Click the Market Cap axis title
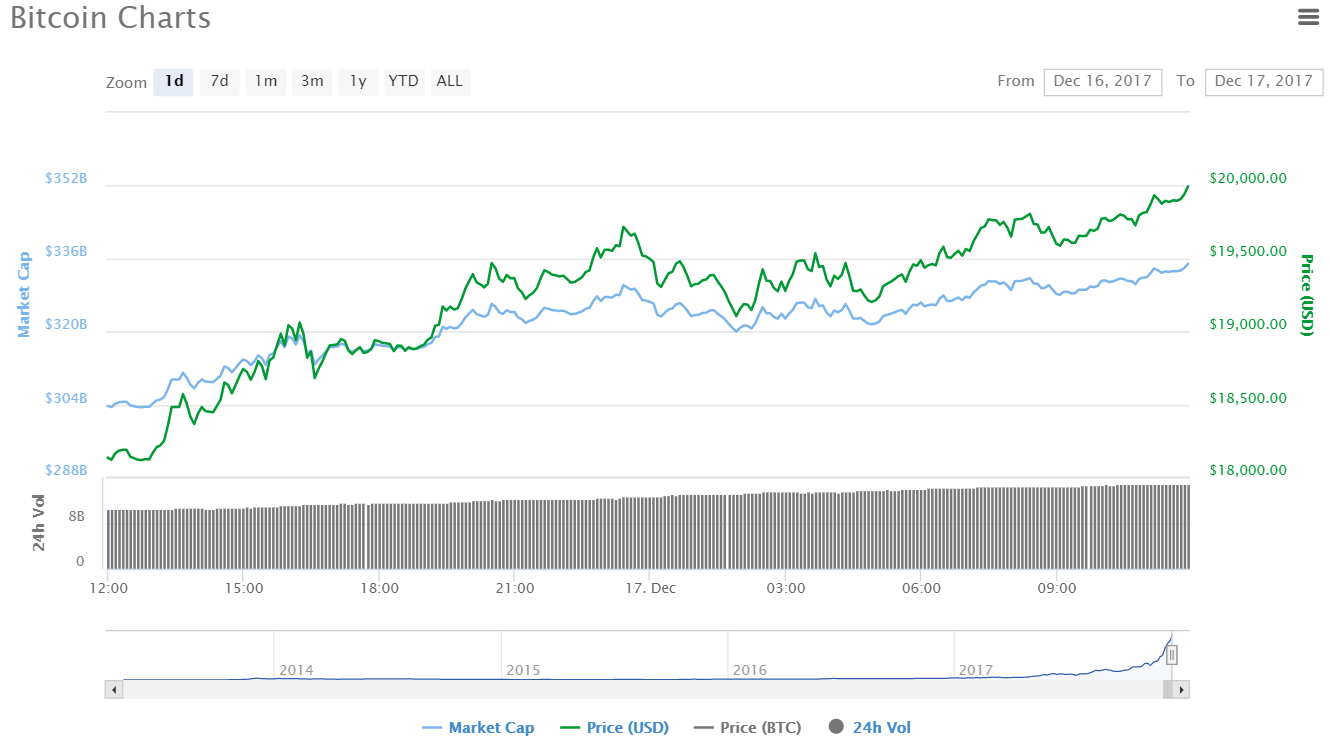The height and width of the screenshot is (744, 1330). (x=24, y=294)
